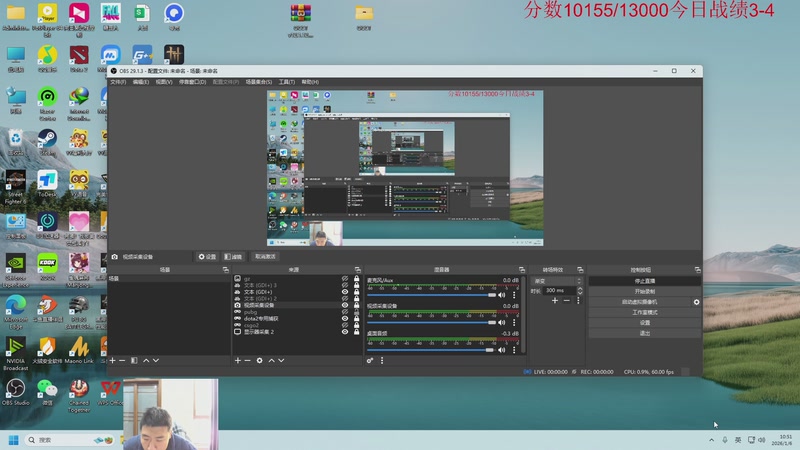Click the transition duration 300 ms field

pos(559,290)
